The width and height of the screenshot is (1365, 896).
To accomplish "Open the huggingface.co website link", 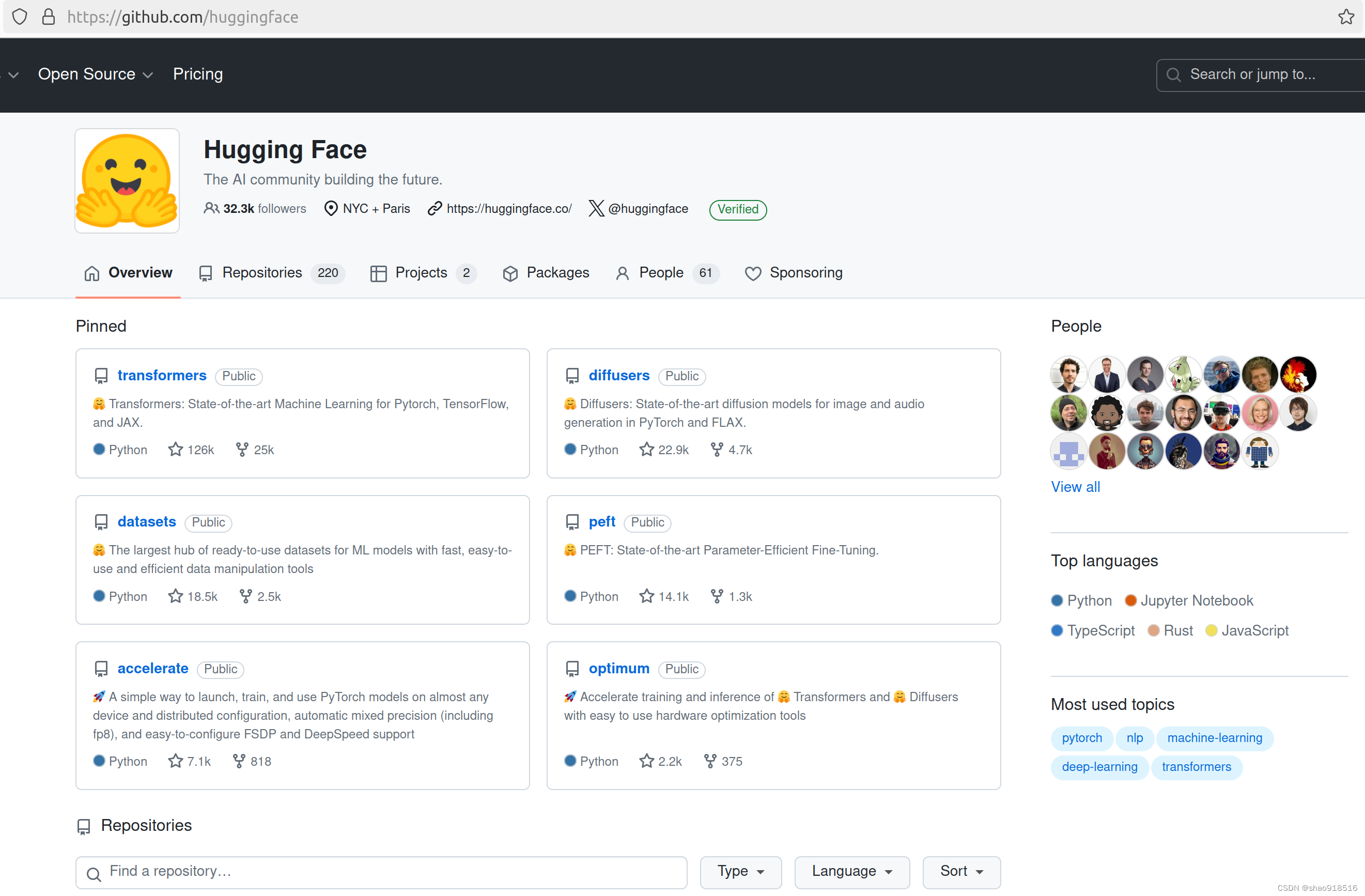I will click(x=508, y=209).
